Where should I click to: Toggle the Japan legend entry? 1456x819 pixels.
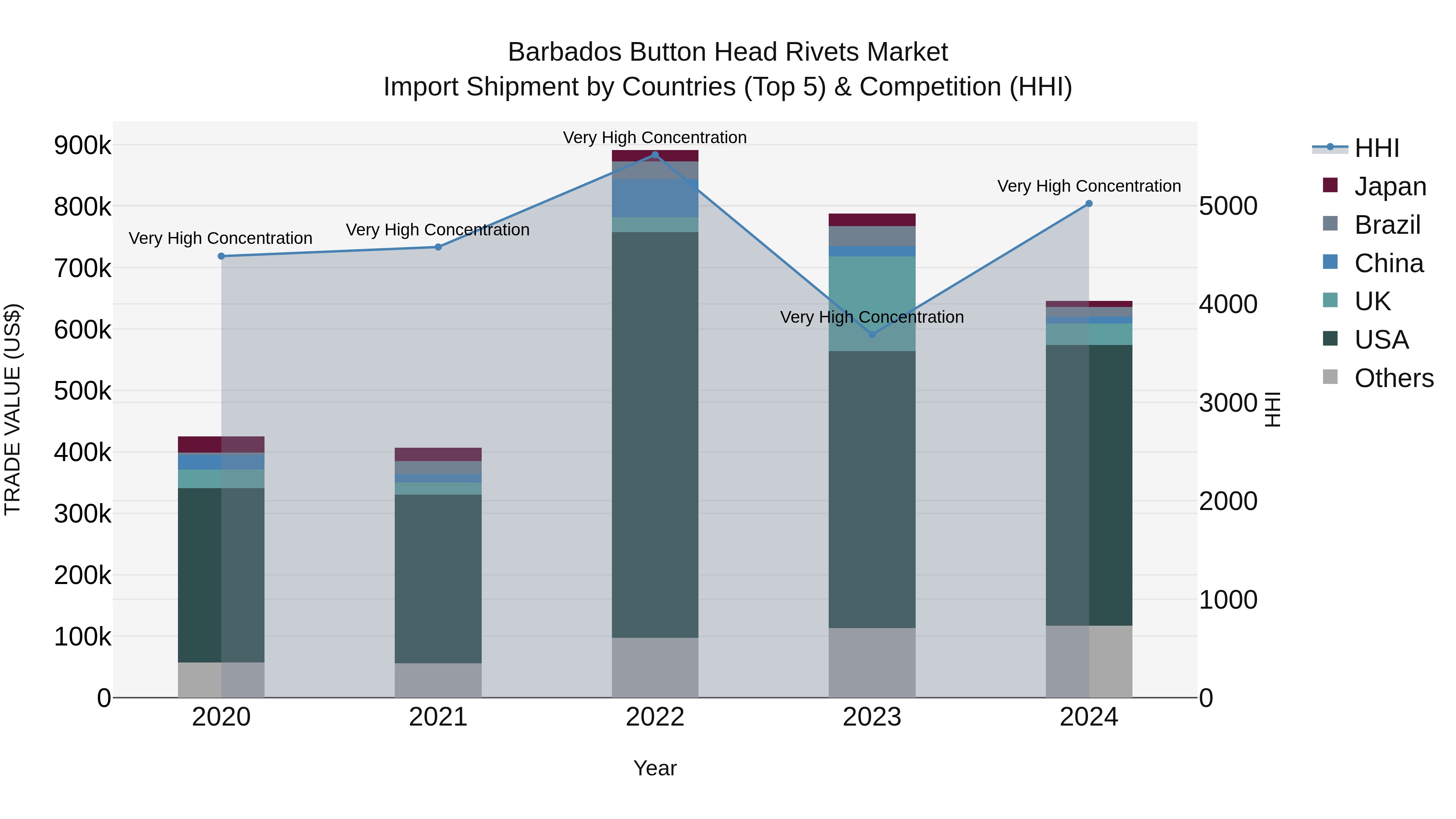pos(1374,186)
